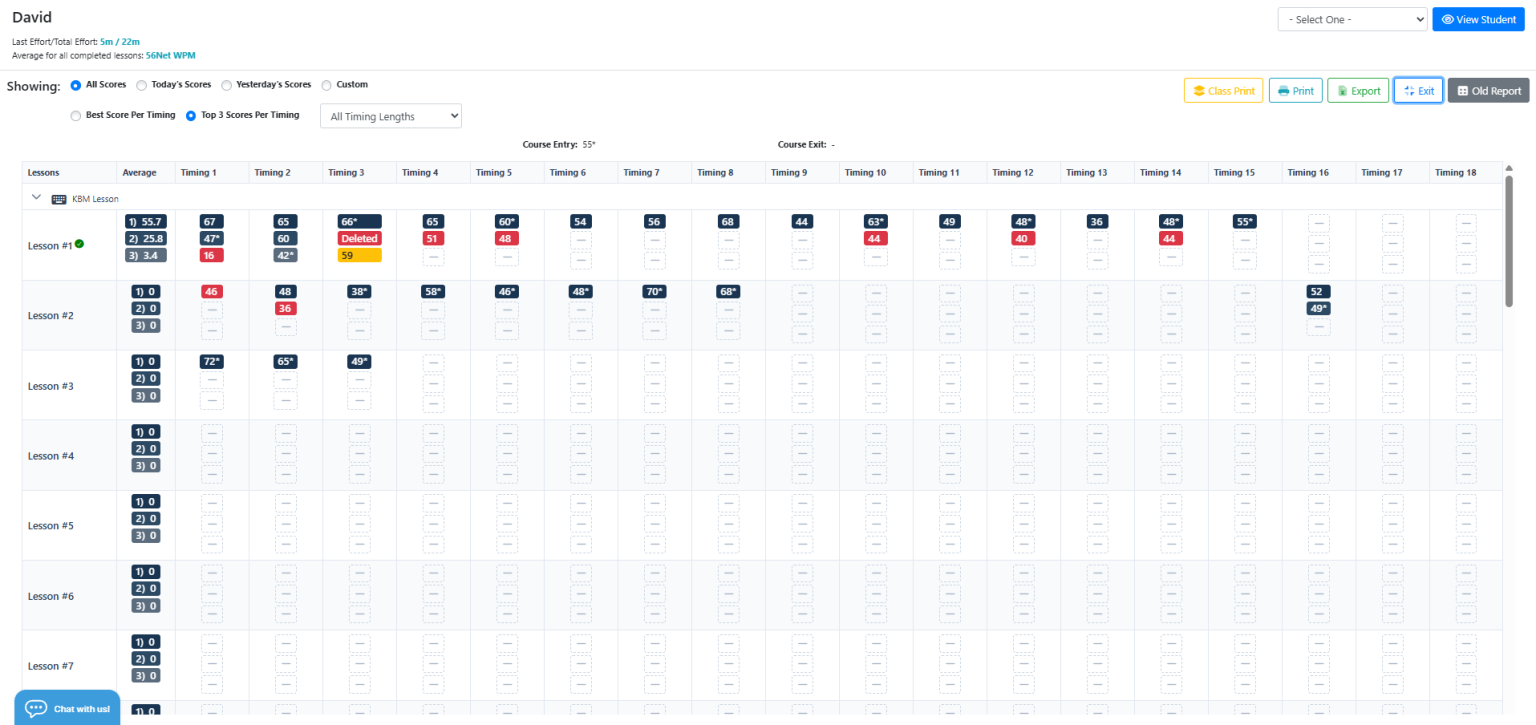1536x725 pixels.
Task: Click the yellow 59 score badge
Action: coord(359,256)
